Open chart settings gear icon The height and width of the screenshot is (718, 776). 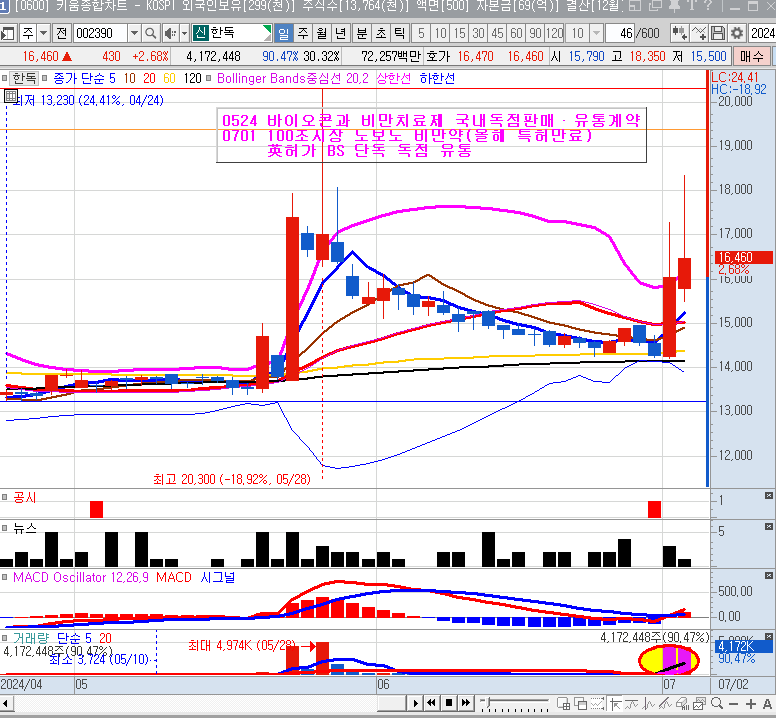737,33
